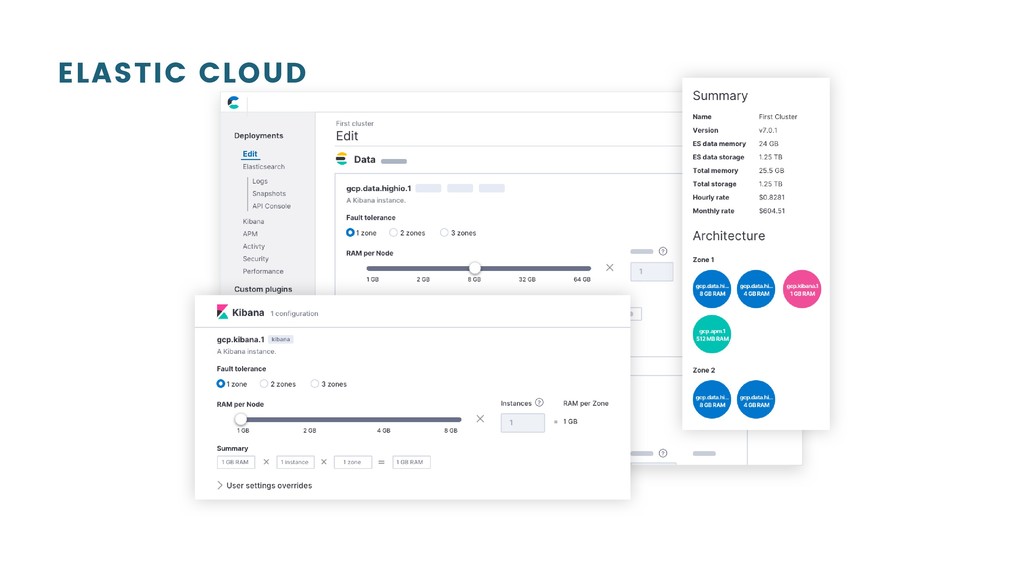Click the Zone 2 8 GB RAM node circle

tap(711, 399)
